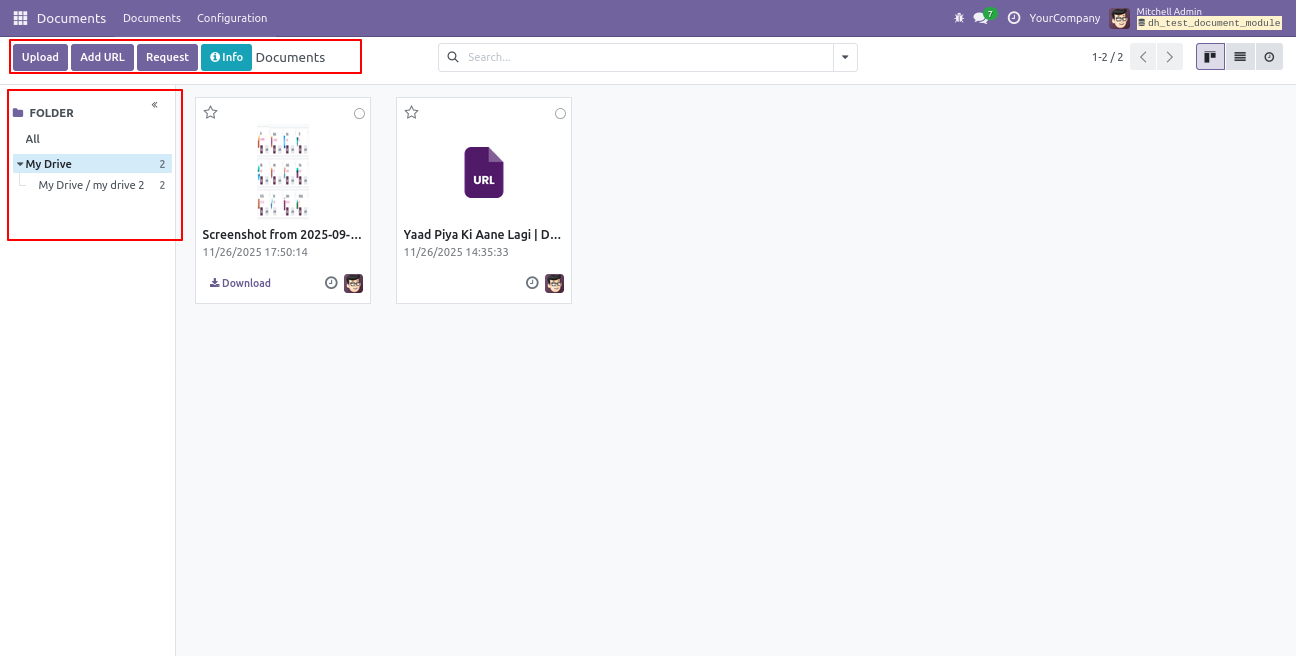
Task: Download the Screenshot document
Action: coord(240,283)
